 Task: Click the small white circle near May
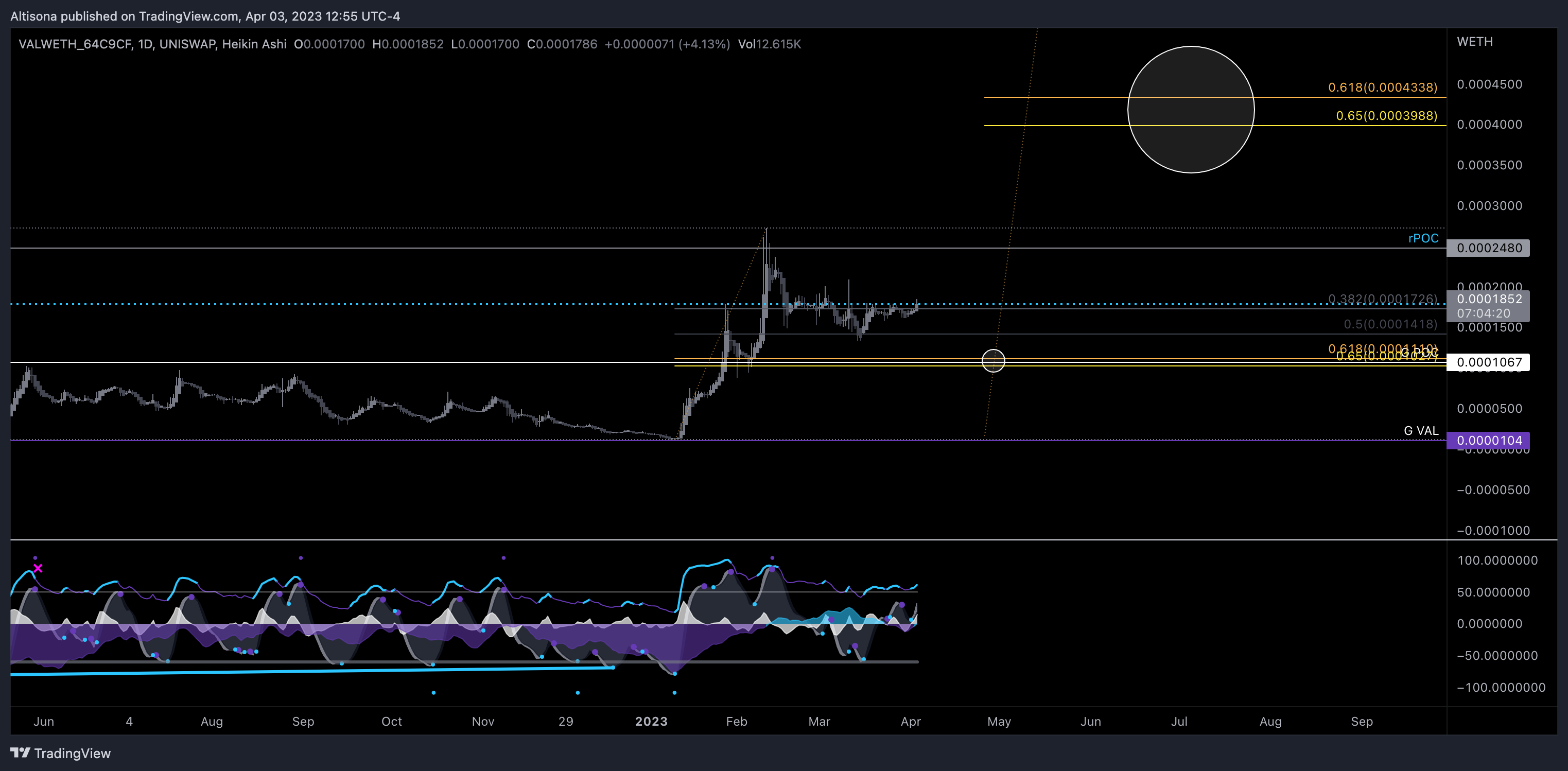point(994,360)
